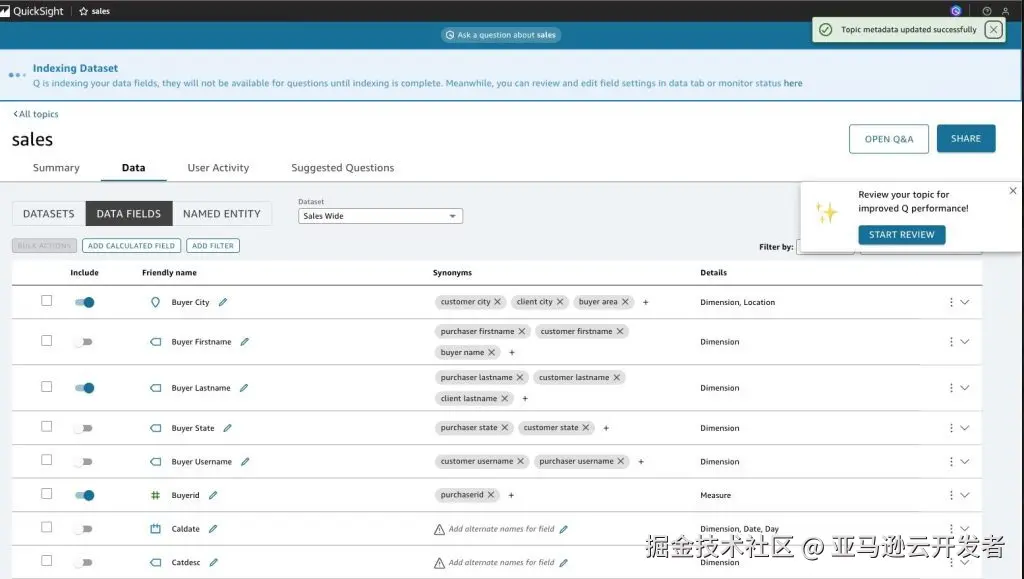Go back via 'All topics' link
This screenshot has height=579, width=1024.
[x=36, y=114]
